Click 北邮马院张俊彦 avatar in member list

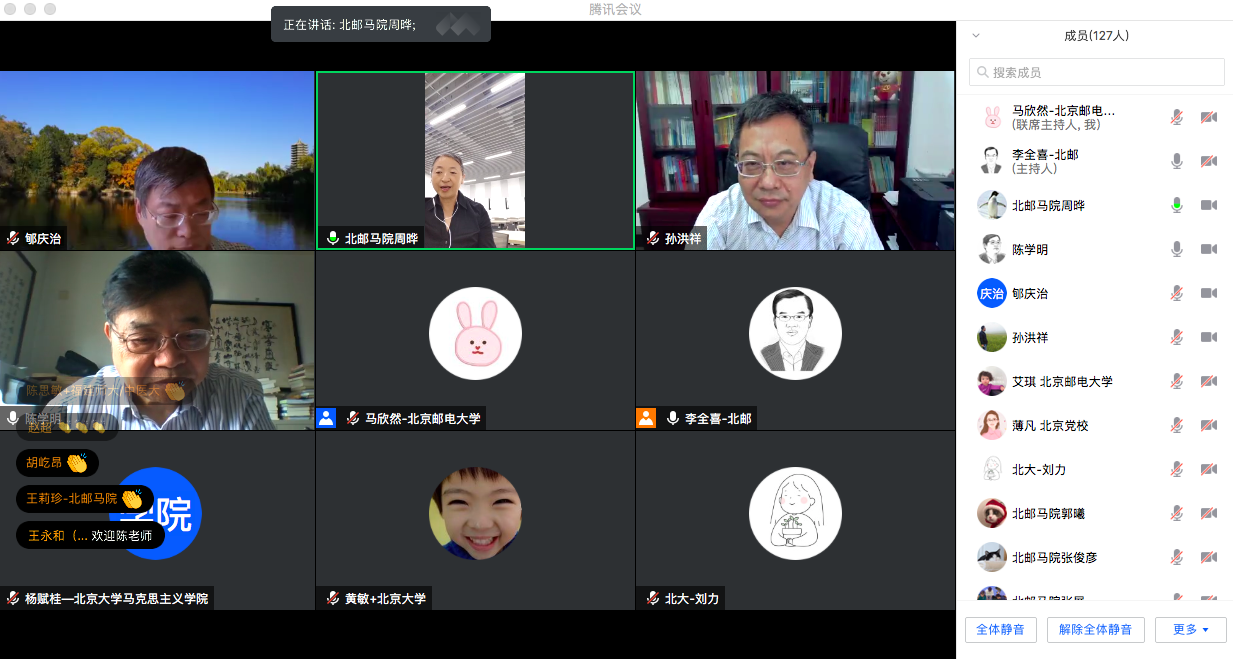click(x=992, y=557)
